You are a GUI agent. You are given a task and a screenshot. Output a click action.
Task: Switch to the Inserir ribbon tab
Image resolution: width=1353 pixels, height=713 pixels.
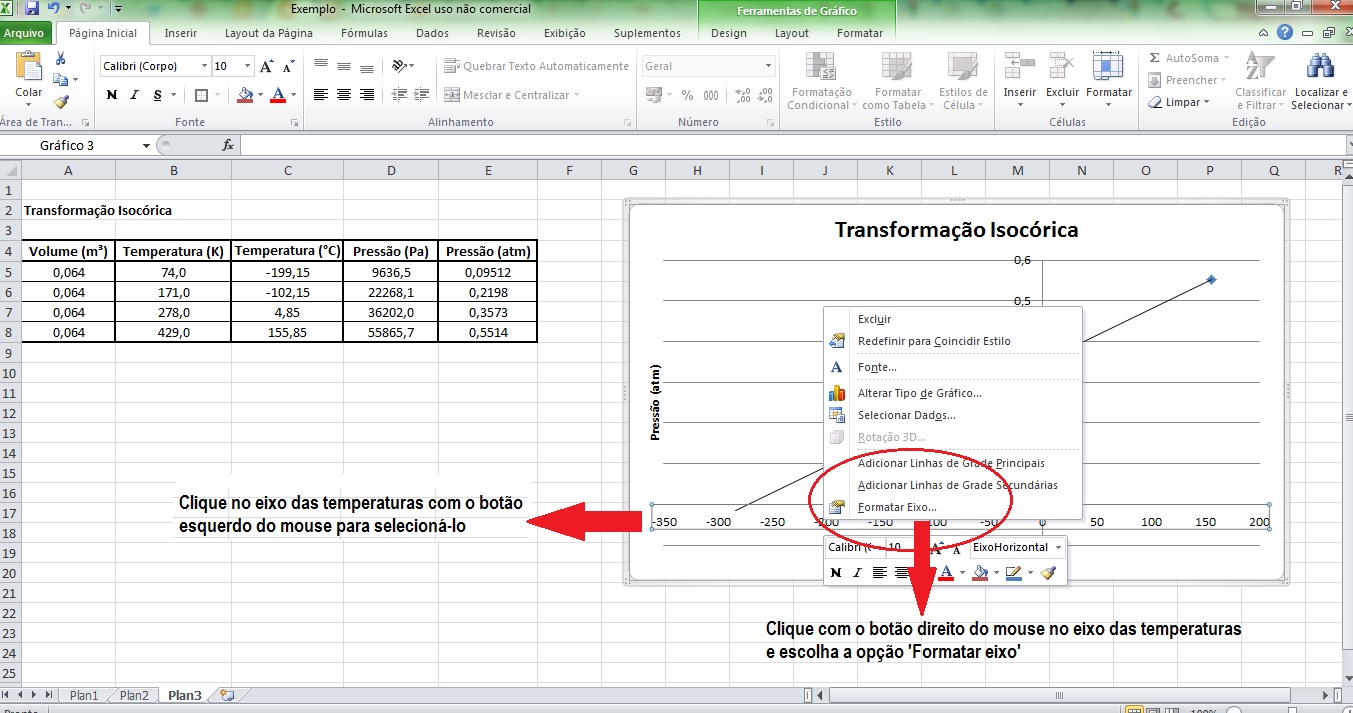click(x=181, y=33)
